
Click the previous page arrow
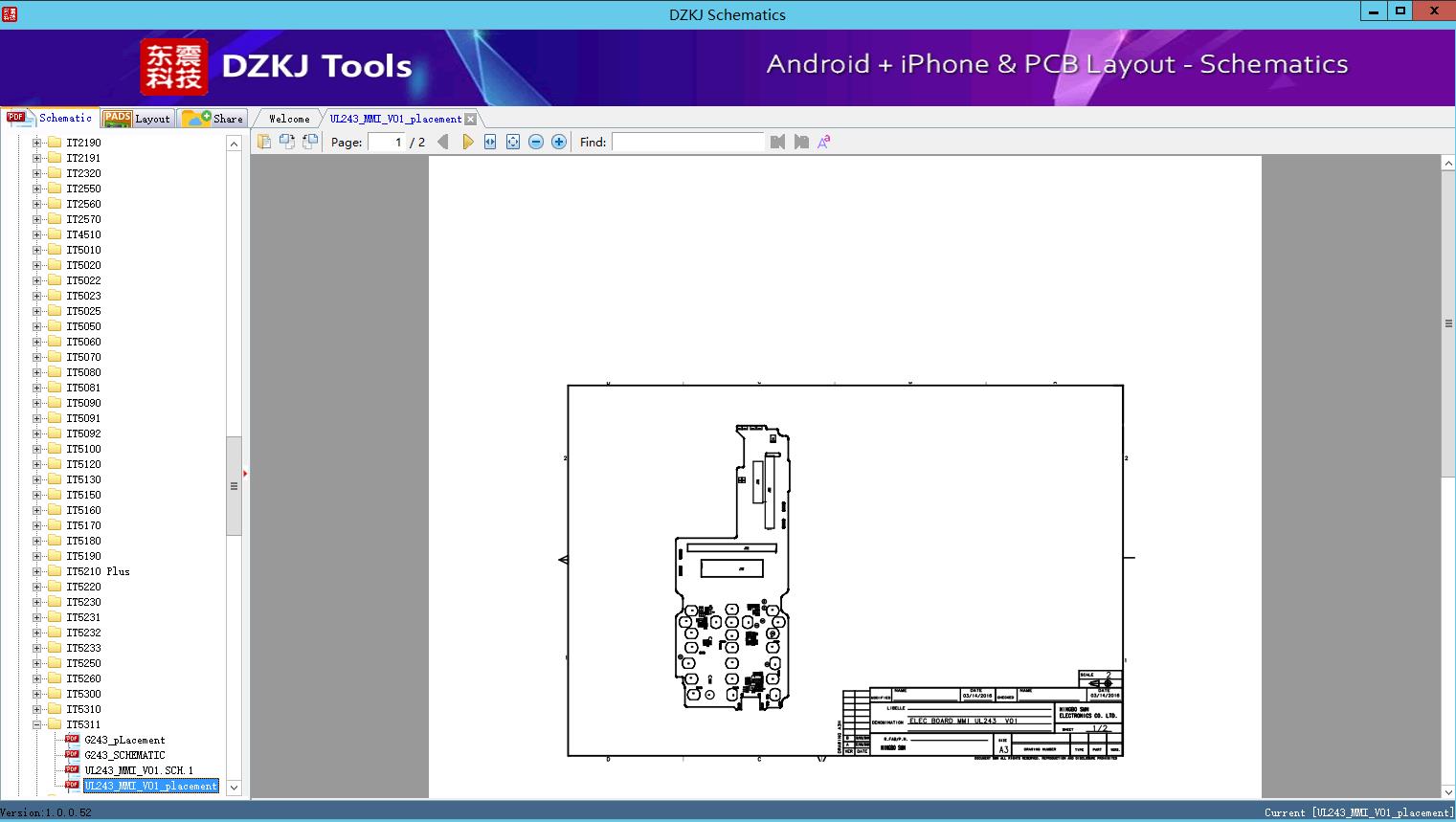click(x=442, y=142)
